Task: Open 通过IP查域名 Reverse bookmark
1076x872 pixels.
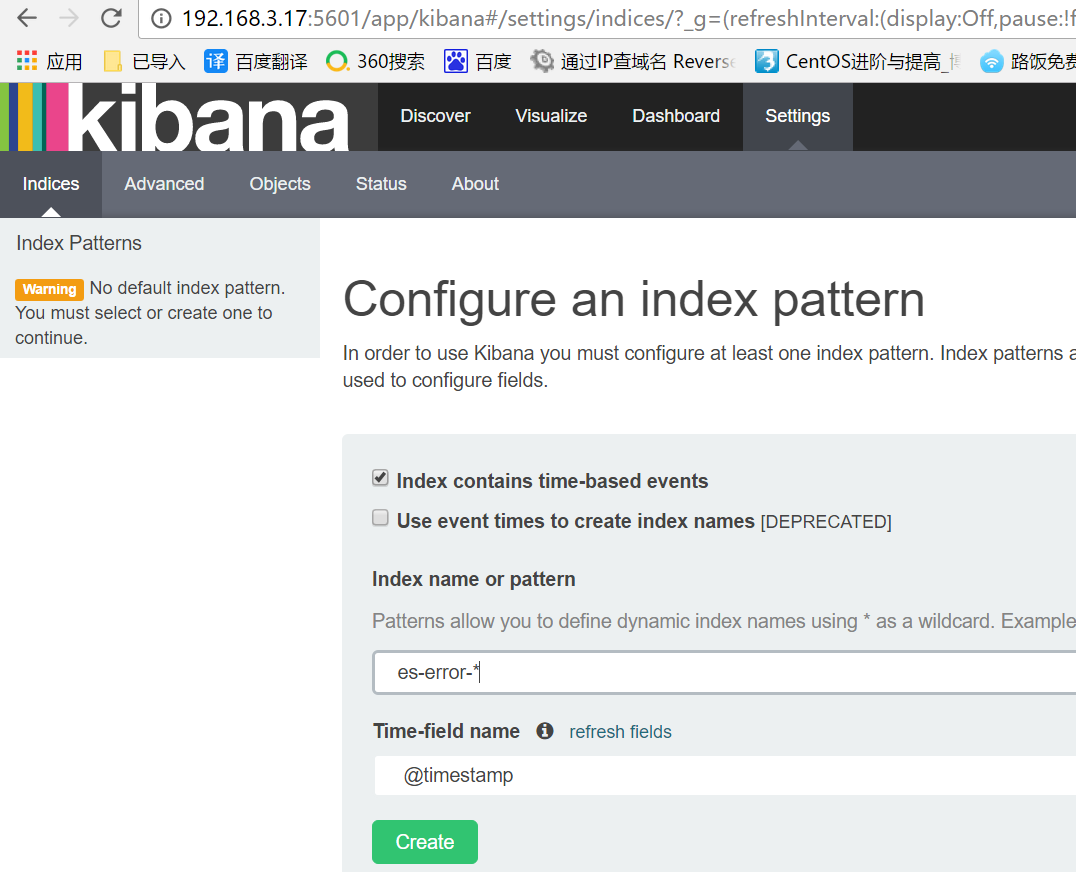Action: (x=633, y=62)
